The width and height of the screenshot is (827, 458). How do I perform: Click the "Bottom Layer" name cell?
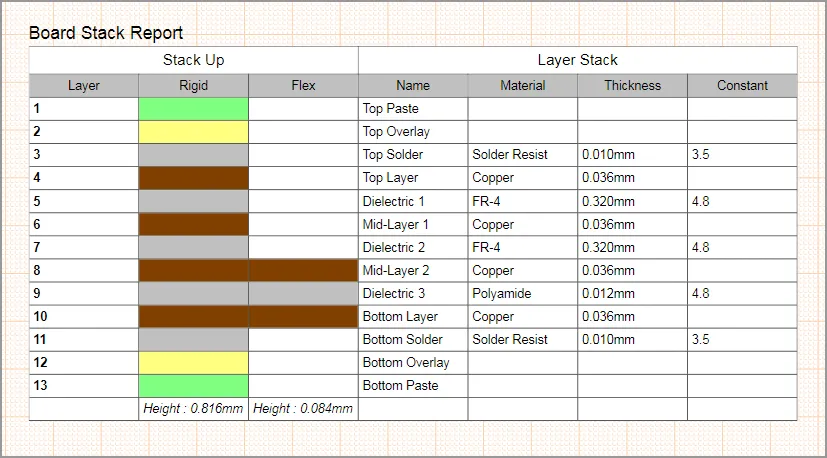413,317
